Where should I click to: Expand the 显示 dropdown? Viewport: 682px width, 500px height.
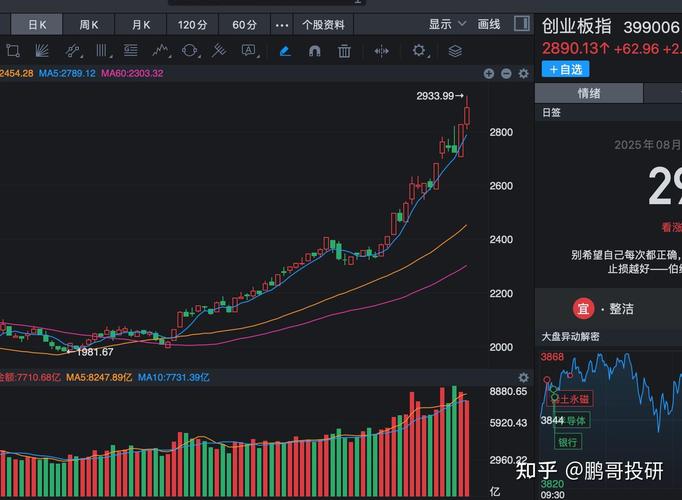point(446,24)
